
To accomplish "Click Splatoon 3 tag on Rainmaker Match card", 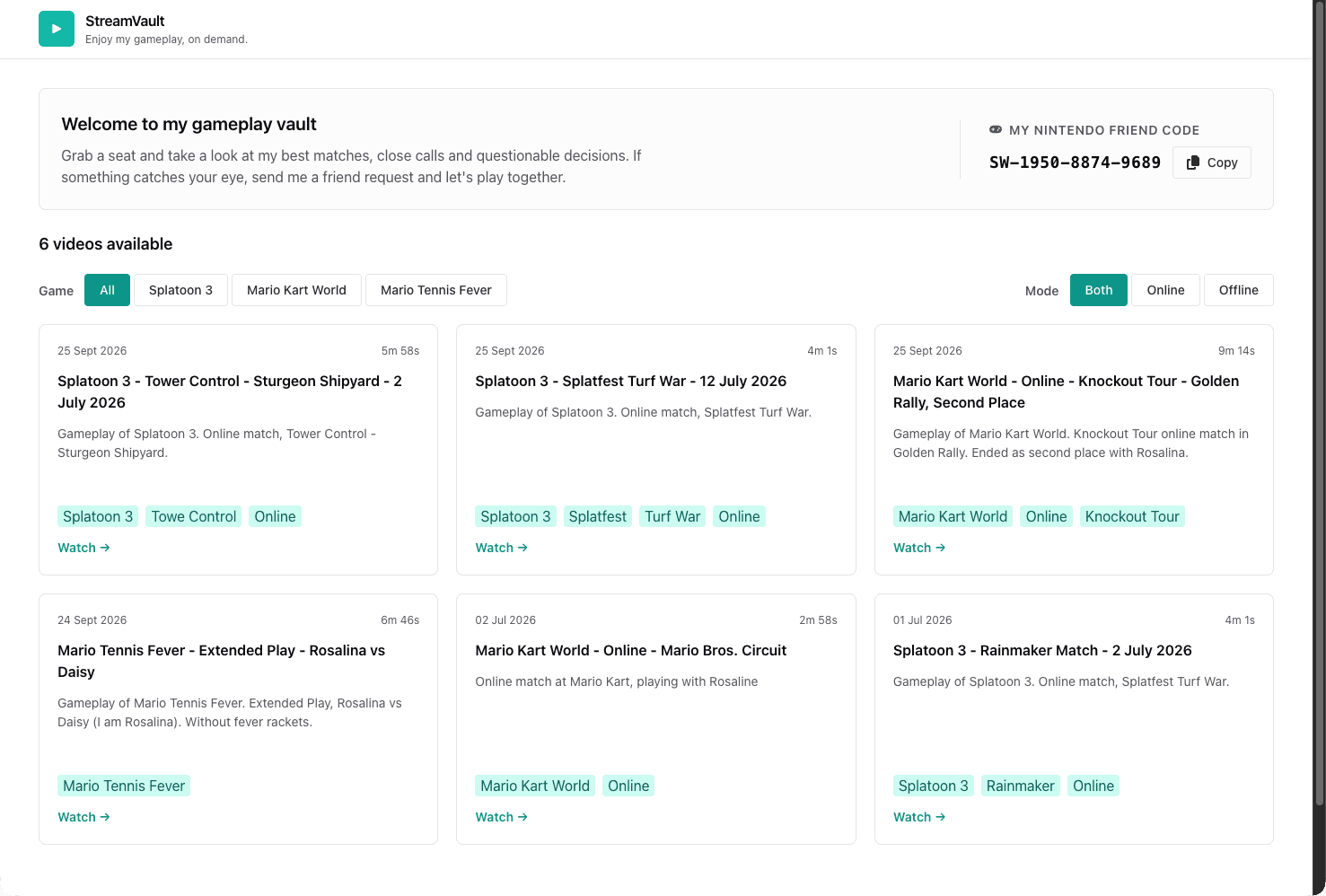I will [x=934, y=786].
